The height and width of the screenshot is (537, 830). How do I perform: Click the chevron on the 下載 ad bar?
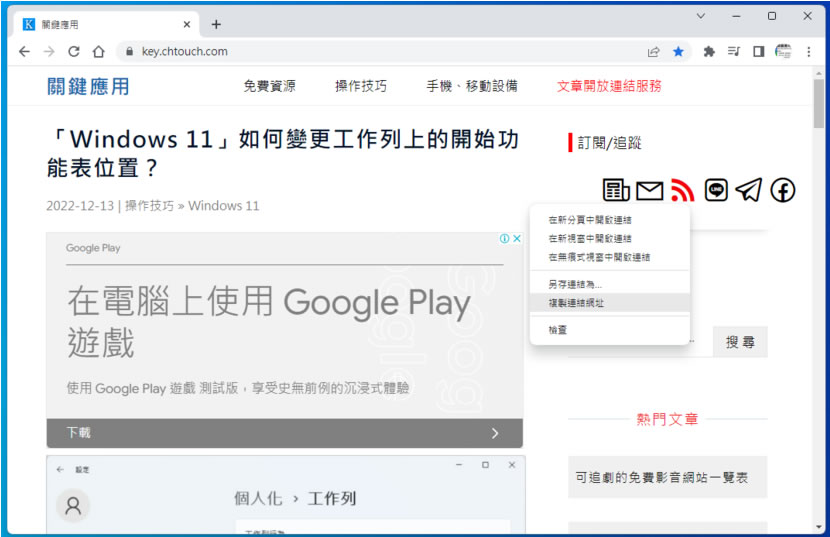[495, 433]
